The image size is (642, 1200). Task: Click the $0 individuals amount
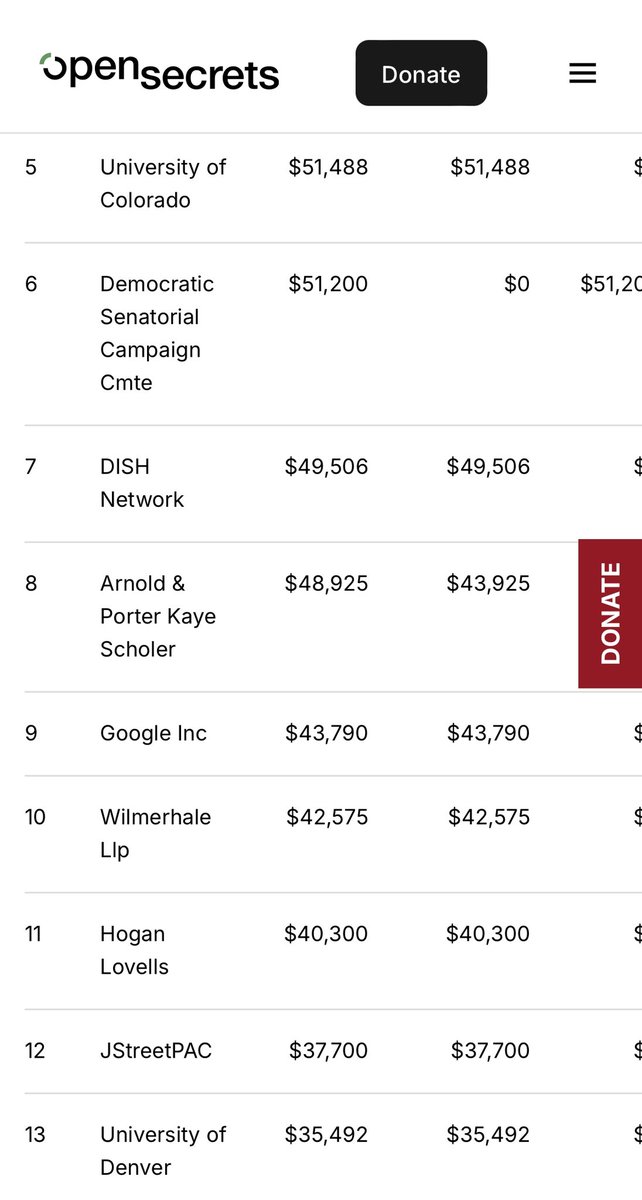pyautogui.click(x=516, y=284)
